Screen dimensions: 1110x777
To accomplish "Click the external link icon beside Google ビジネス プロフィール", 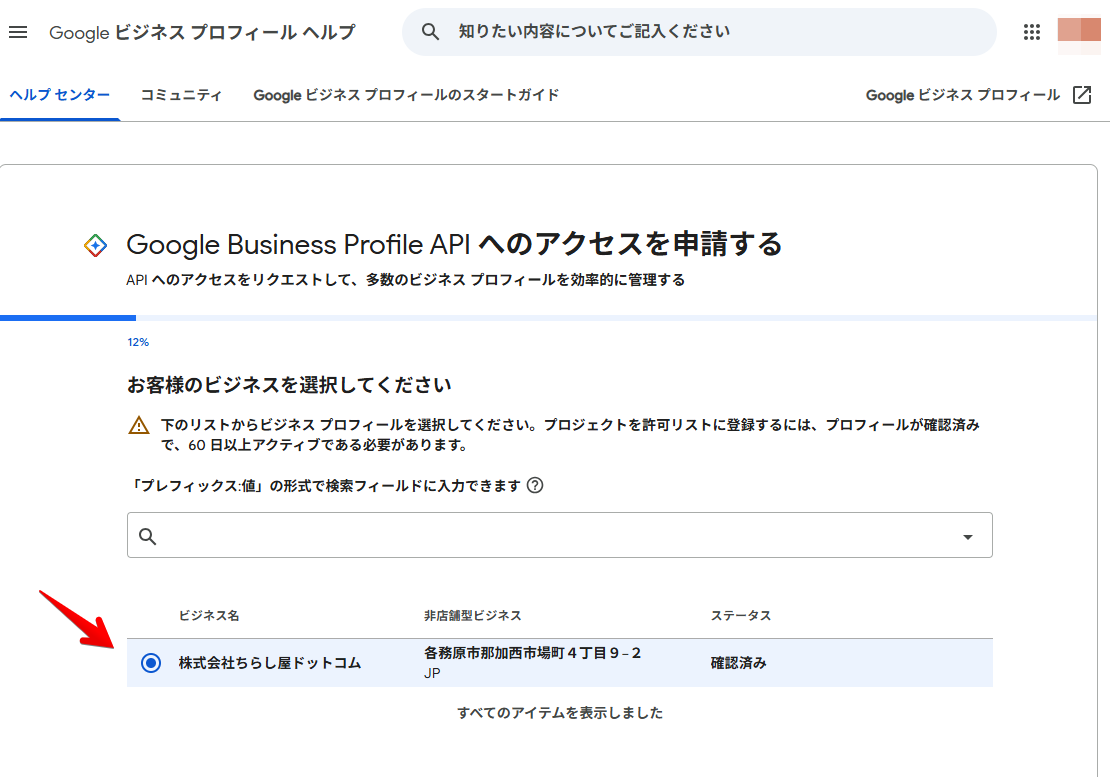I will [x=1082, y=95].
